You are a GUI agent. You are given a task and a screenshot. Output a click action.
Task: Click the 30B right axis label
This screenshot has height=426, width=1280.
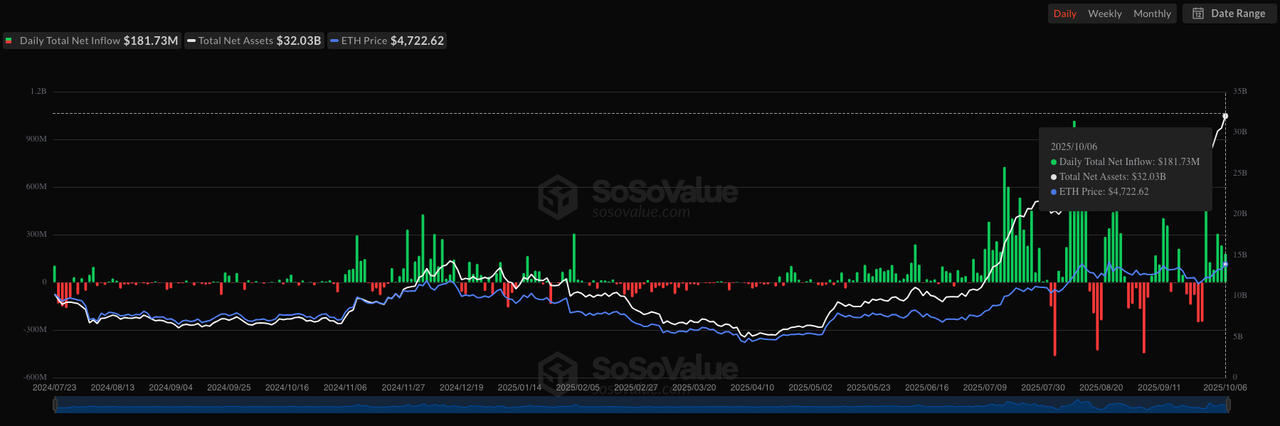[1240, 132]
